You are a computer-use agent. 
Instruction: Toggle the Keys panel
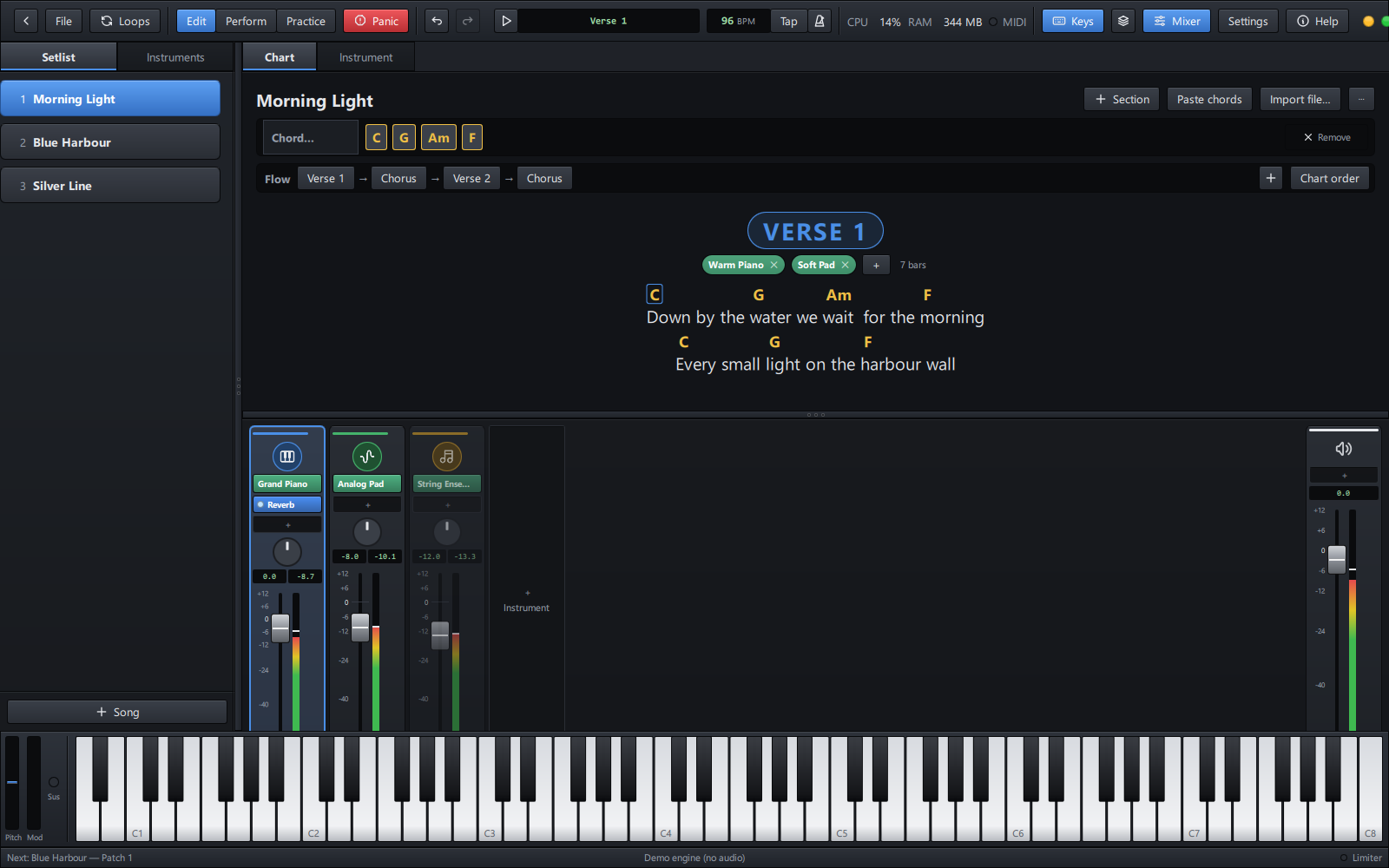click(x=1073, y=21)
